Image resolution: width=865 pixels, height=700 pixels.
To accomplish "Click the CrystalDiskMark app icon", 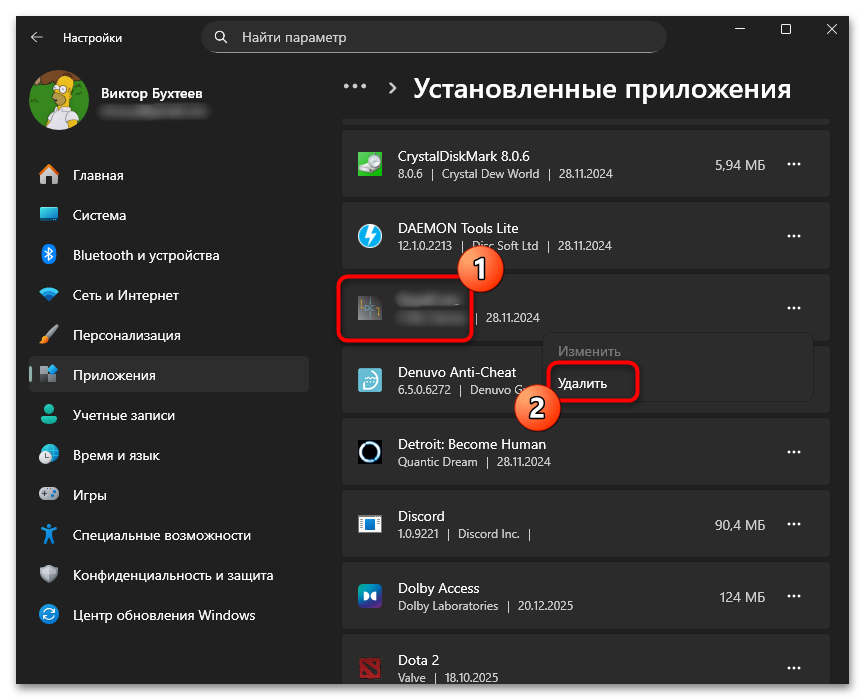I will (370, 164).
